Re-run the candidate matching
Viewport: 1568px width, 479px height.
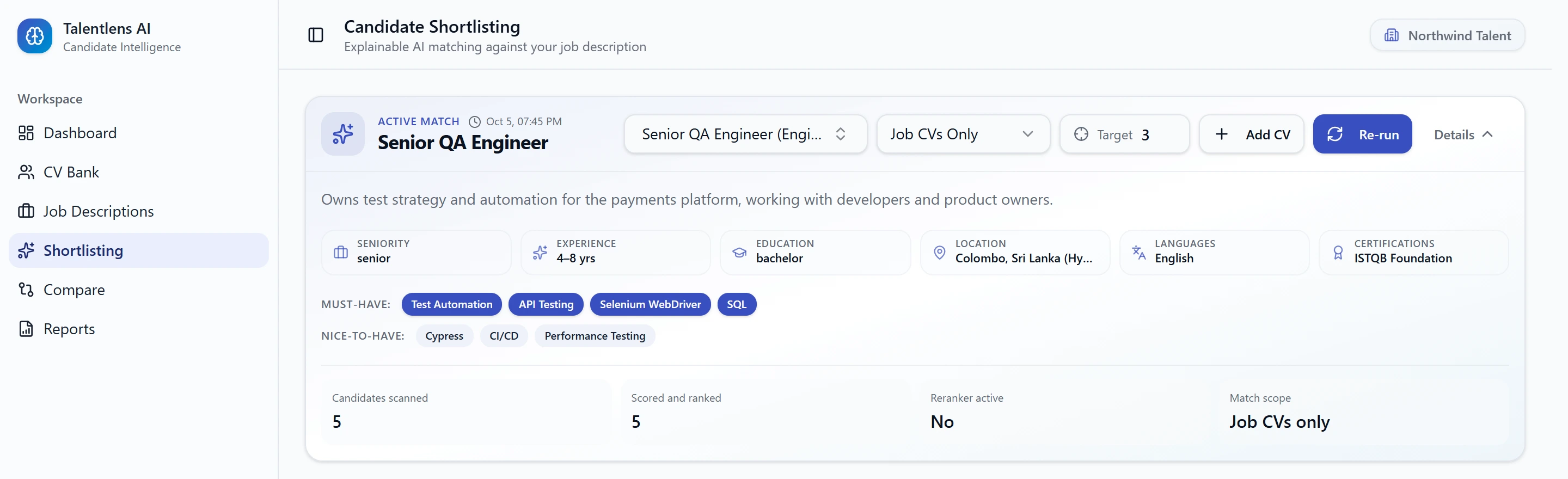click(x=1362, y=134)
